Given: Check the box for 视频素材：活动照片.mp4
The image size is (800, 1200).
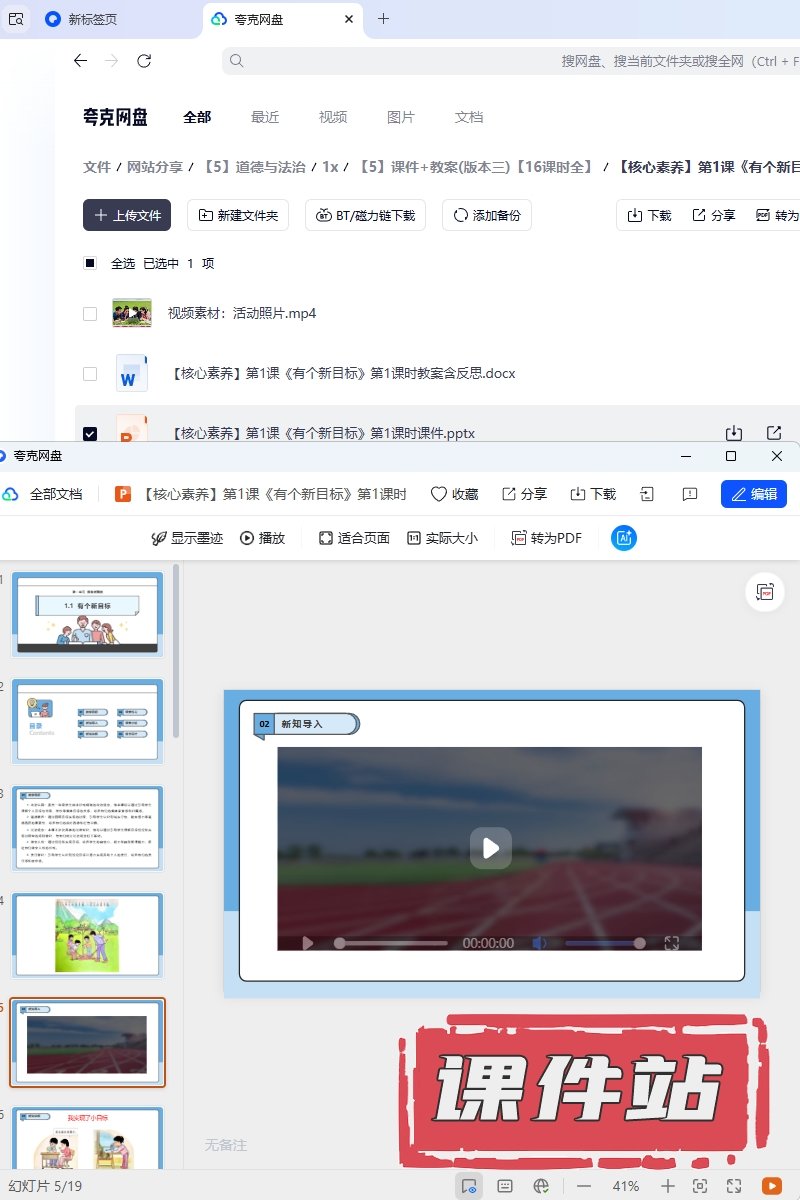Looking at the screenshot, I should [x=90, y=314].
